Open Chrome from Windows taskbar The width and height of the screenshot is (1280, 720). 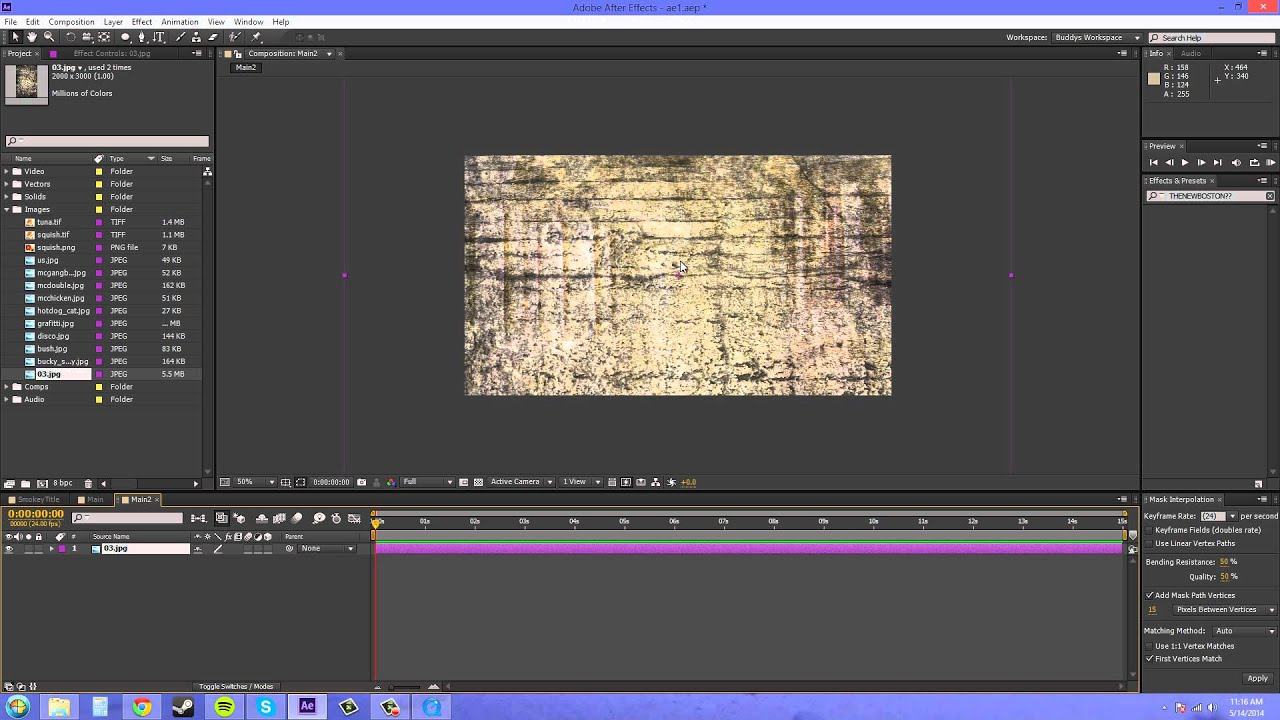tap(142, 707)
